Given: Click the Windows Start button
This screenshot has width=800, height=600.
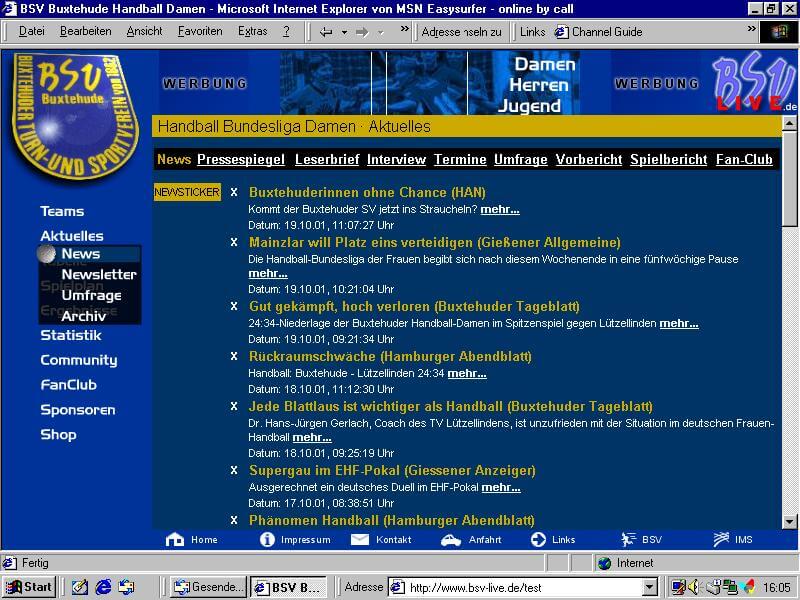Looking at the screenshot, I should click(x=29, y=587).
